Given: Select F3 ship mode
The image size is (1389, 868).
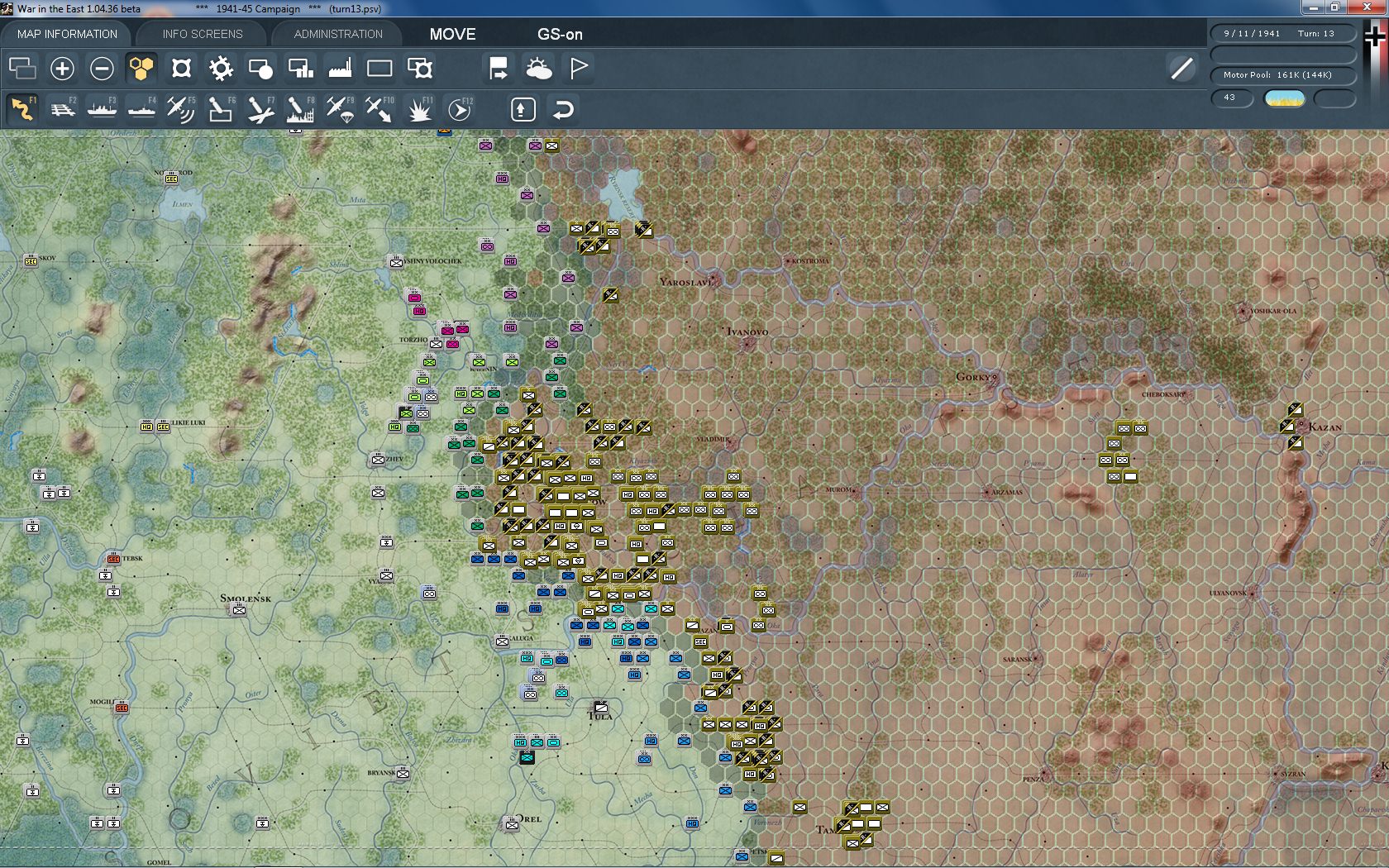Looking at the screenshot, I should [x=102, y=109].
